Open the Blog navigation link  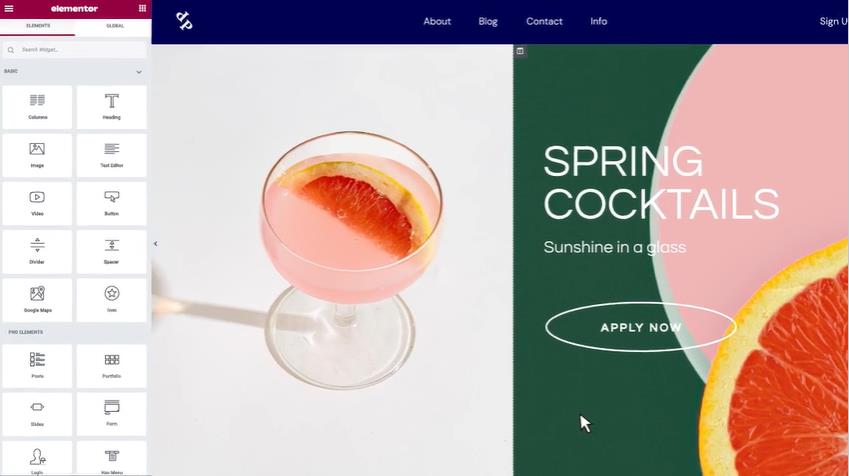coord(487,22)
